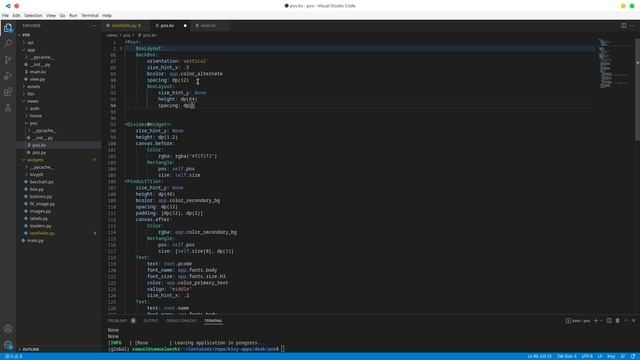This screenshot has height=360, width=640.
Task: Click the unsaved dot on pos.kv tab
Action: pos(185,26)
